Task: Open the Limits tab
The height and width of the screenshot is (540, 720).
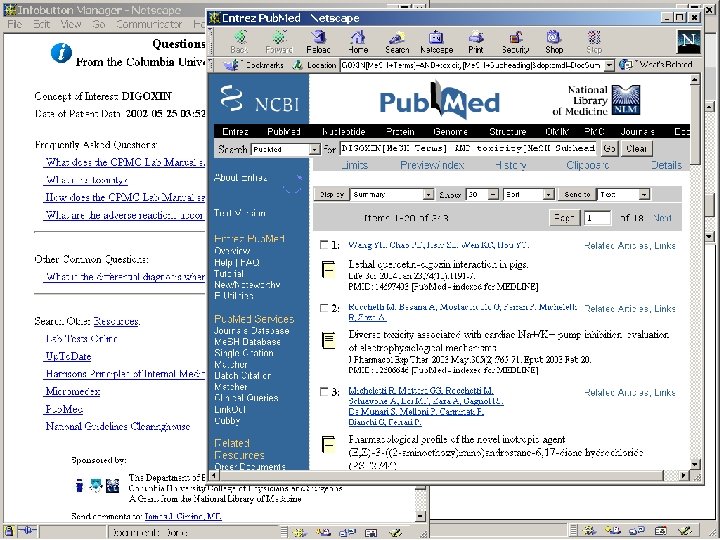Action: (354, 165)
